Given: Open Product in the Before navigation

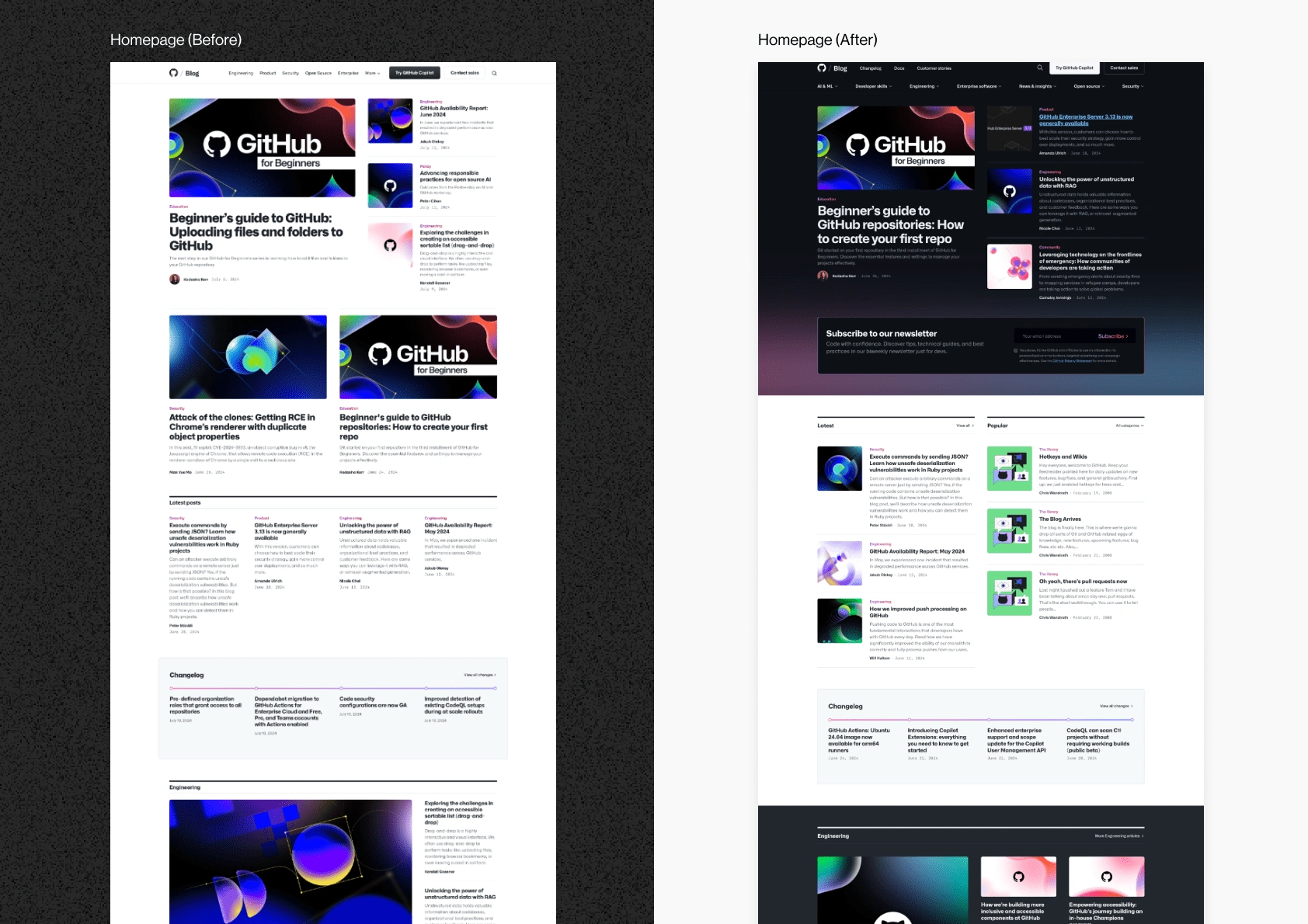Looking at the screenshot, I should click(x=268, y=73).
